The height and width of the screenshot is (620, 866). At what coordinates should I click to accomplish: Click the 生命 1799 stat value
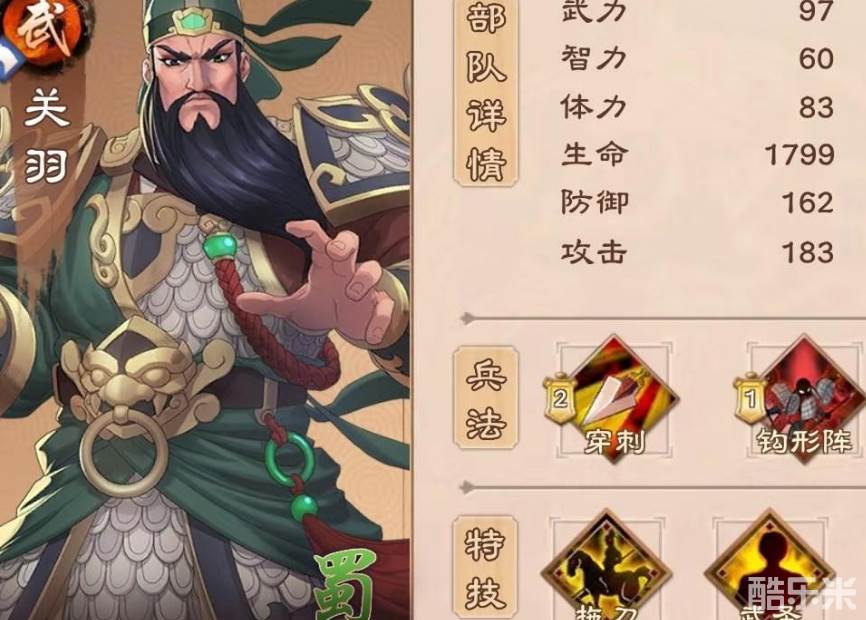(800, 155)
